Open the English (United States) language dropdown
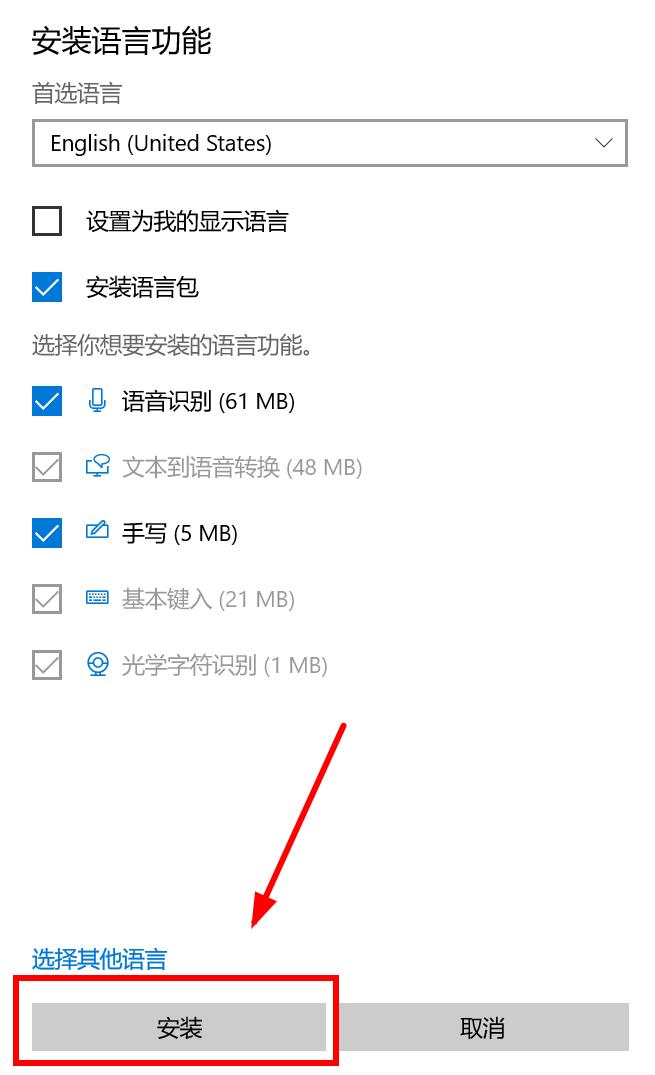The height and width of the screenshot is (1075, 655). click(x=330, y=143)
